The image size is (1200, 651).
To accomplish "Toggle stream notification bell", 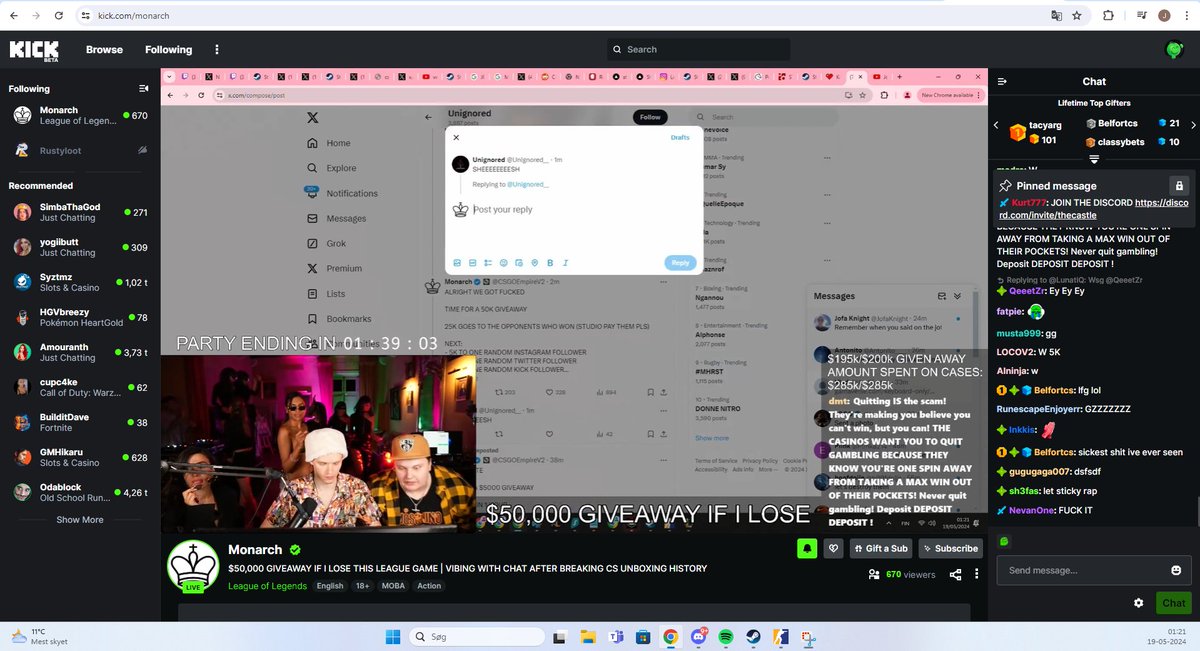I will (x=806, y=548).
